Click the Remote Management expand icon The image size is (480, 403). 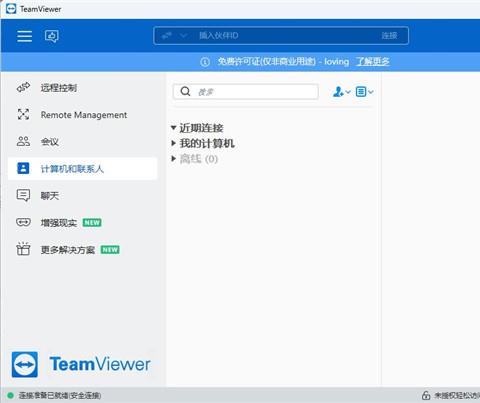pyautogui.click(x=23, y=115)
